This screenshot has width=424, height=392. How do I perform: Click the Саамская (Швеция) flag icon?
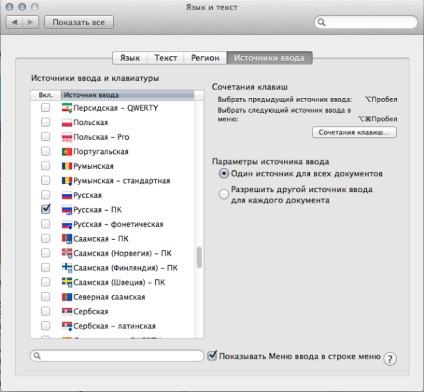point(67,282)
